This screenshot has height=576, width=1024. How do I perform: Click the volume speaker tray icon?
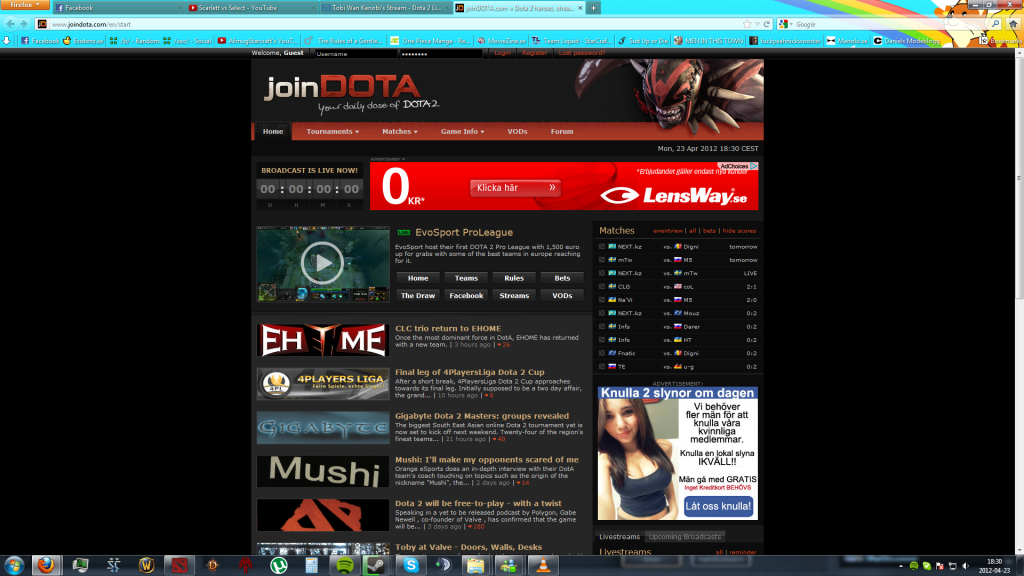click(965, 566)
